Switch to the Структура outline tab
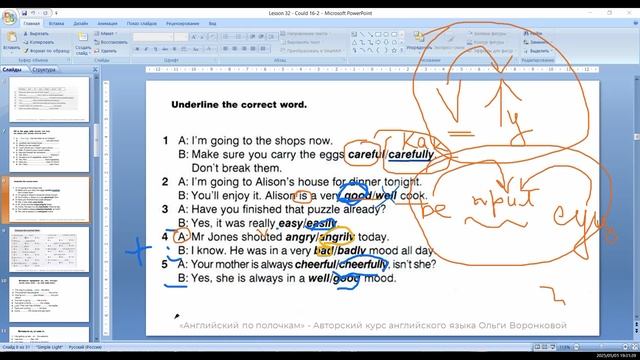640x360 pixels. click(x=43, y=69)
